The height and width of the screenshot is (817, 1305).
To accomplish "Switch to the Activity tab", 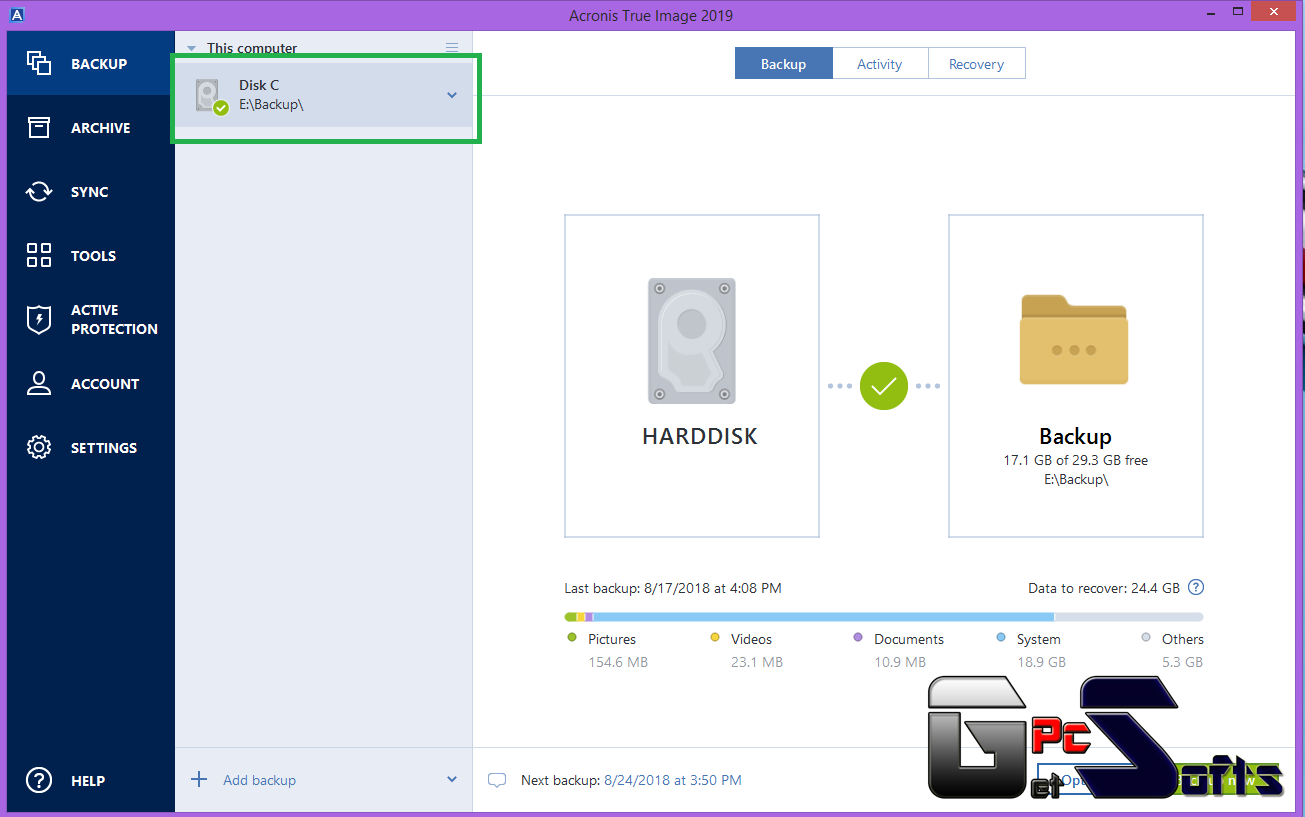I will point(880,64).
